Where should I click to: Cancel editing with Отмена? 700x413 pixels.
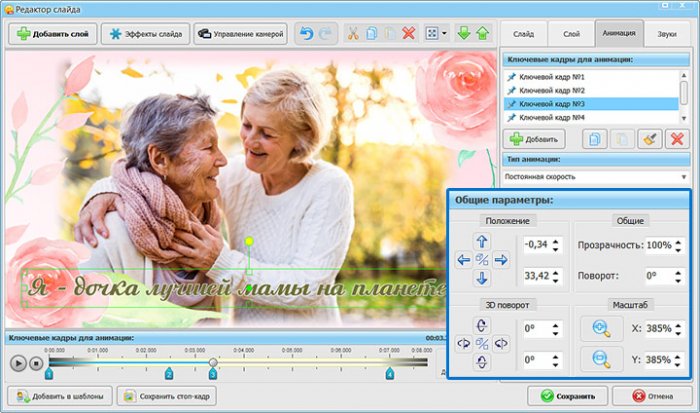[x=652, y=396]
